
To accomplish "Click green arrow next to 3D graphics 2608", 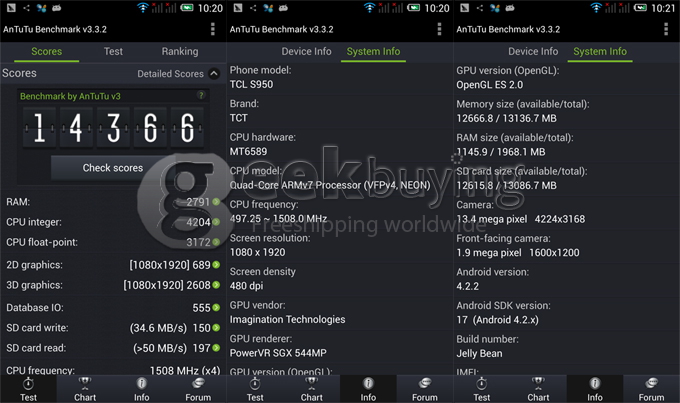I will [x=216, y=285].
